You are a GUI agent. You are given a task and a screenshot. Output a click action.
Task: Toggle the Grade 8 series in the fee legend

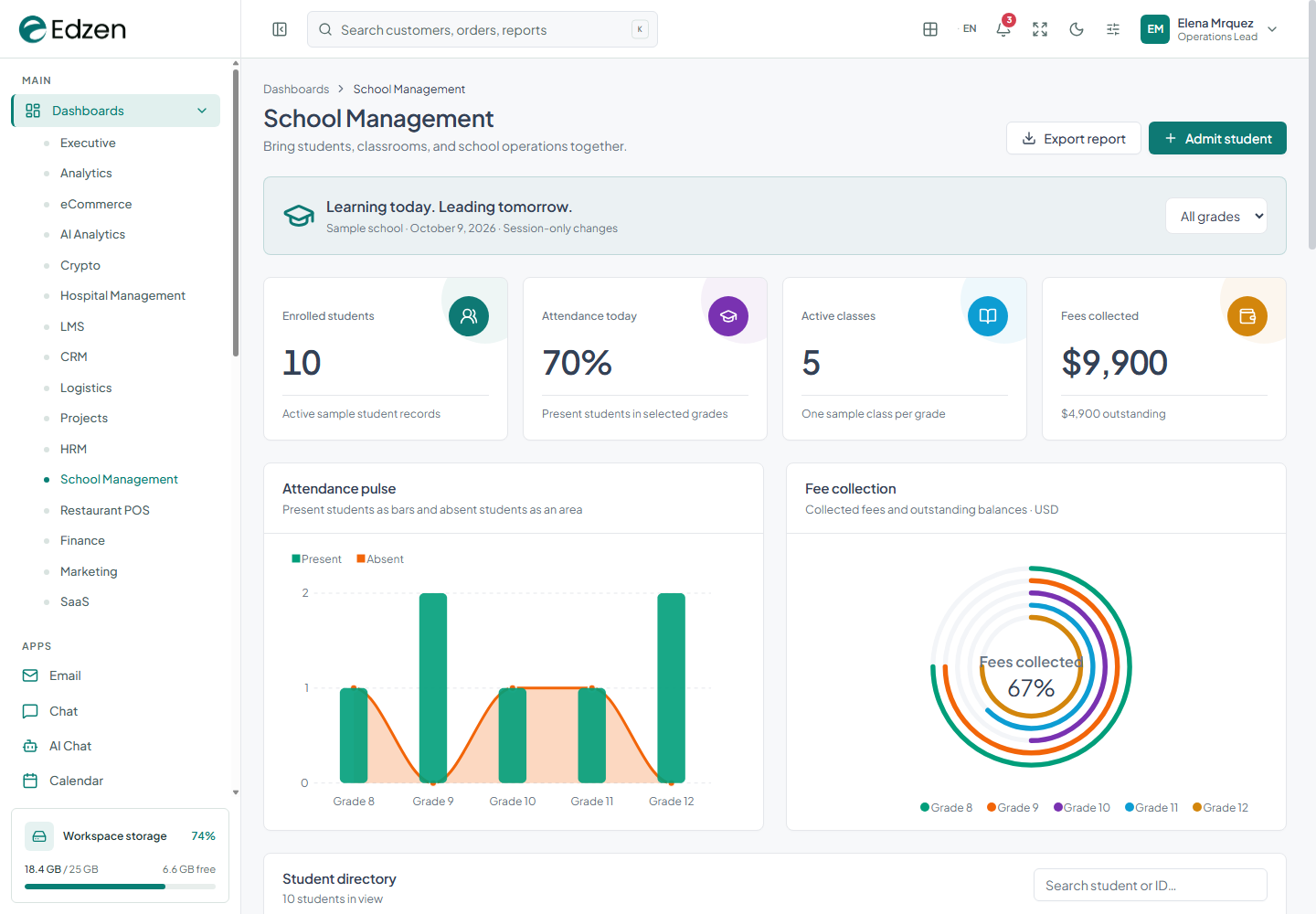coord(946,808)
